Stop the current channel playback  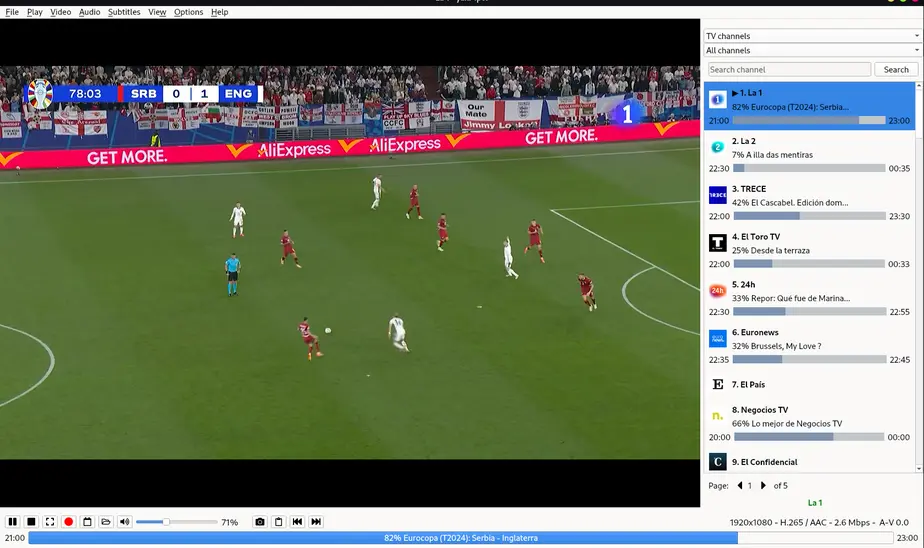coord(31,522)
